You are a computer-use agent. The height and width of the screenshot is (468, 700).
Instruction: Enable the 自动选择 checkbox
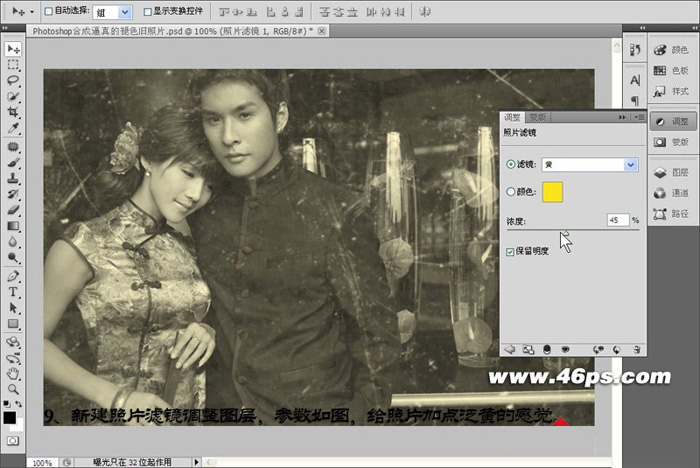click(48, 12)
